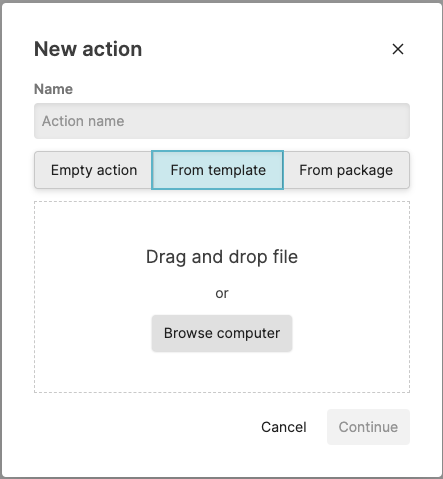Focus the Action name input field
Image resolution: width=443 pixels, height=479 pixels.
point(222,121)
